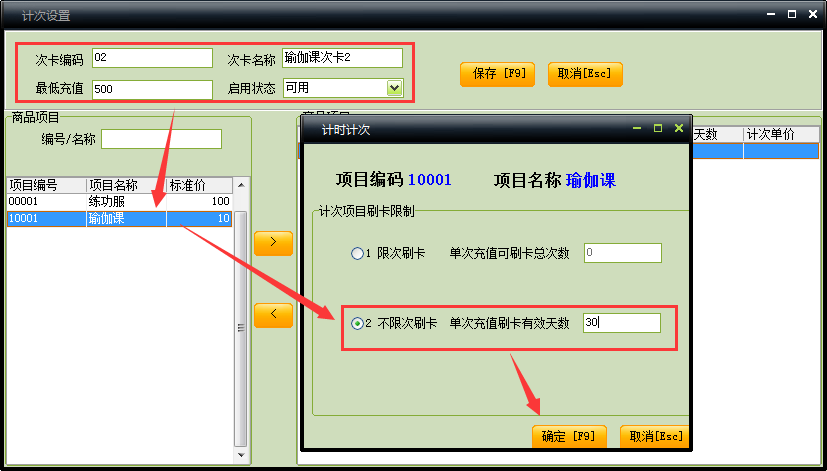Click the 次卡编码 field containing 02
The width and height of the screenshot is (827, 471).
pos(152,58)
